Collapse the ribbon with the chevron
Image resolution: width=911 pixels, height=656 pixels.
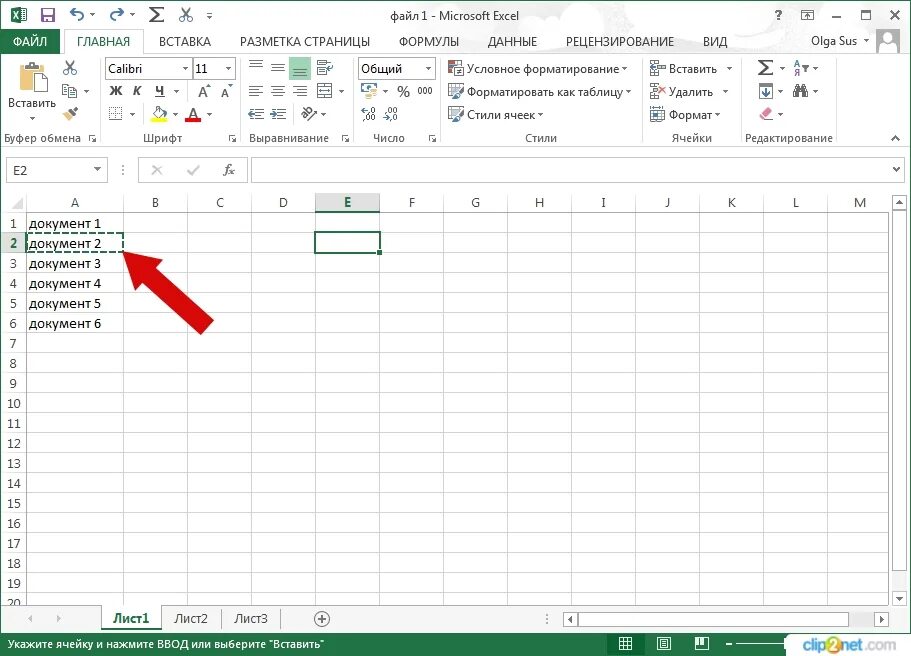(895, 138)
